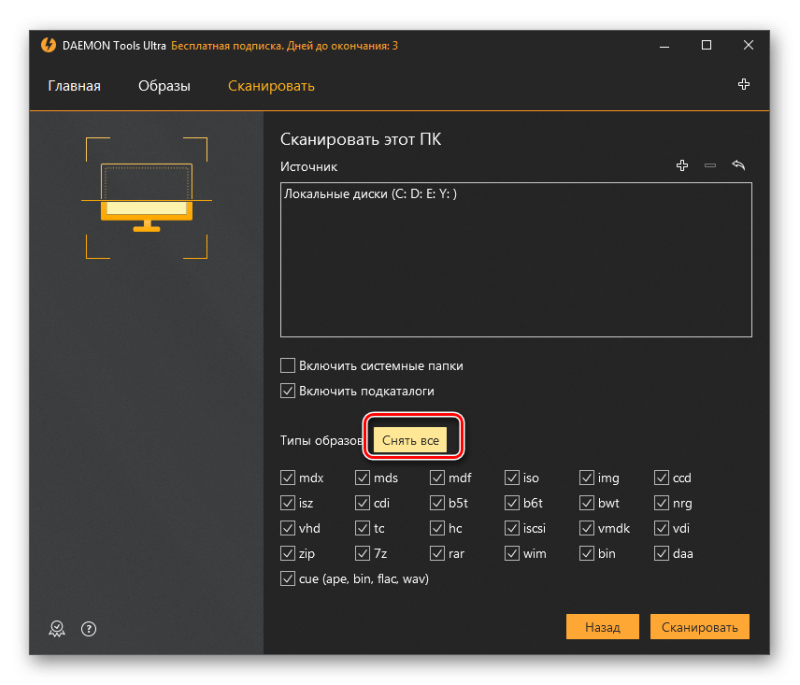Uncheck the mds image type
The height and width of the screenshot is (685, 800).
pos(362,478)
